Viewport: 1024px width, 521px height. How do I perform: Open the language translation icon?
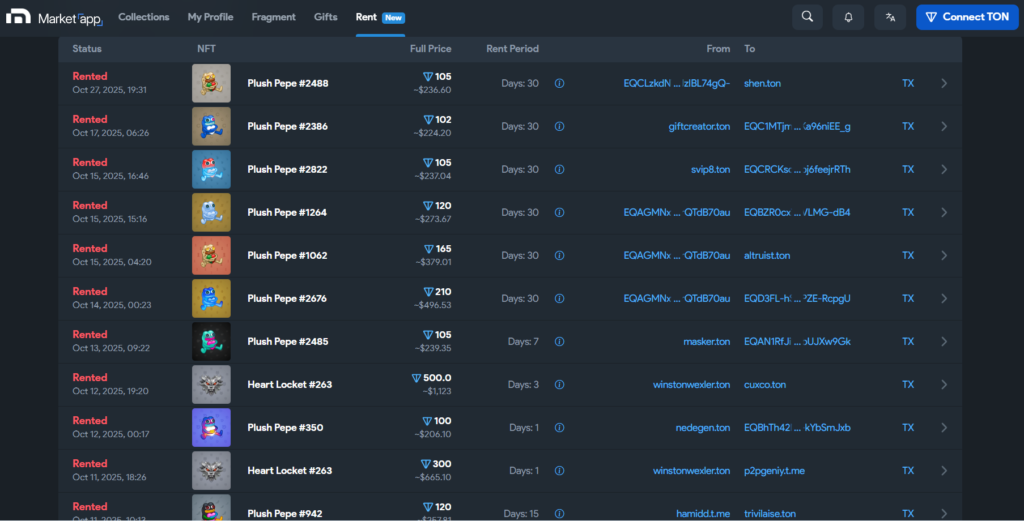click(889, 17)
